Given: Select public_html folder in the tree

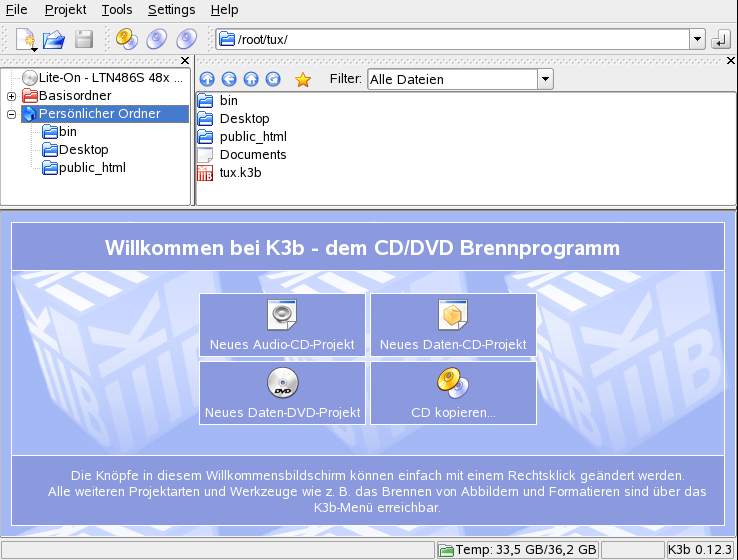Looking at the screenshot, I should click(x=84, y=168).
